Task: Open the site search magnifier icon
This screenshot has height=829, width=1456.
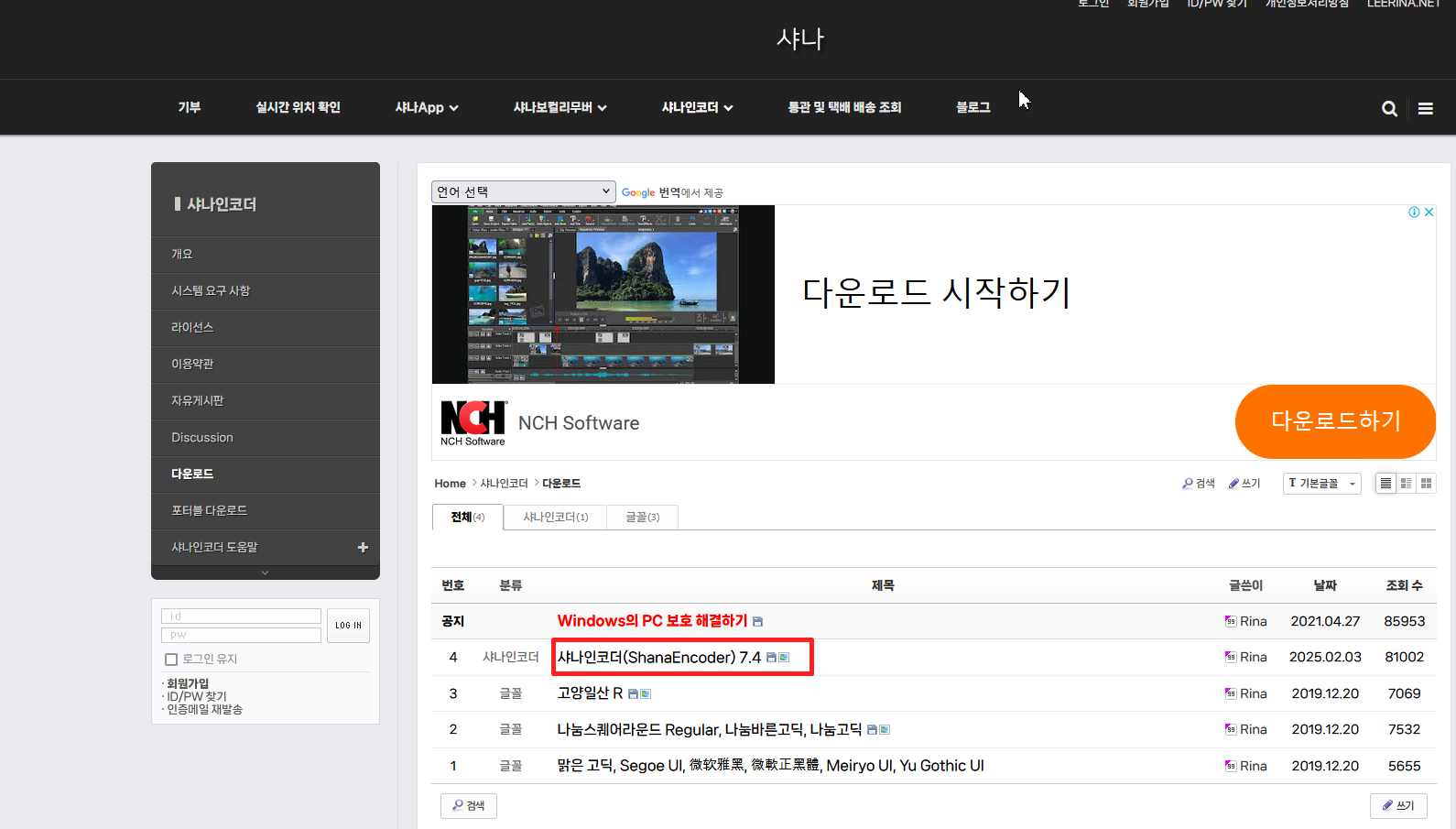Action: (1389, 108)
